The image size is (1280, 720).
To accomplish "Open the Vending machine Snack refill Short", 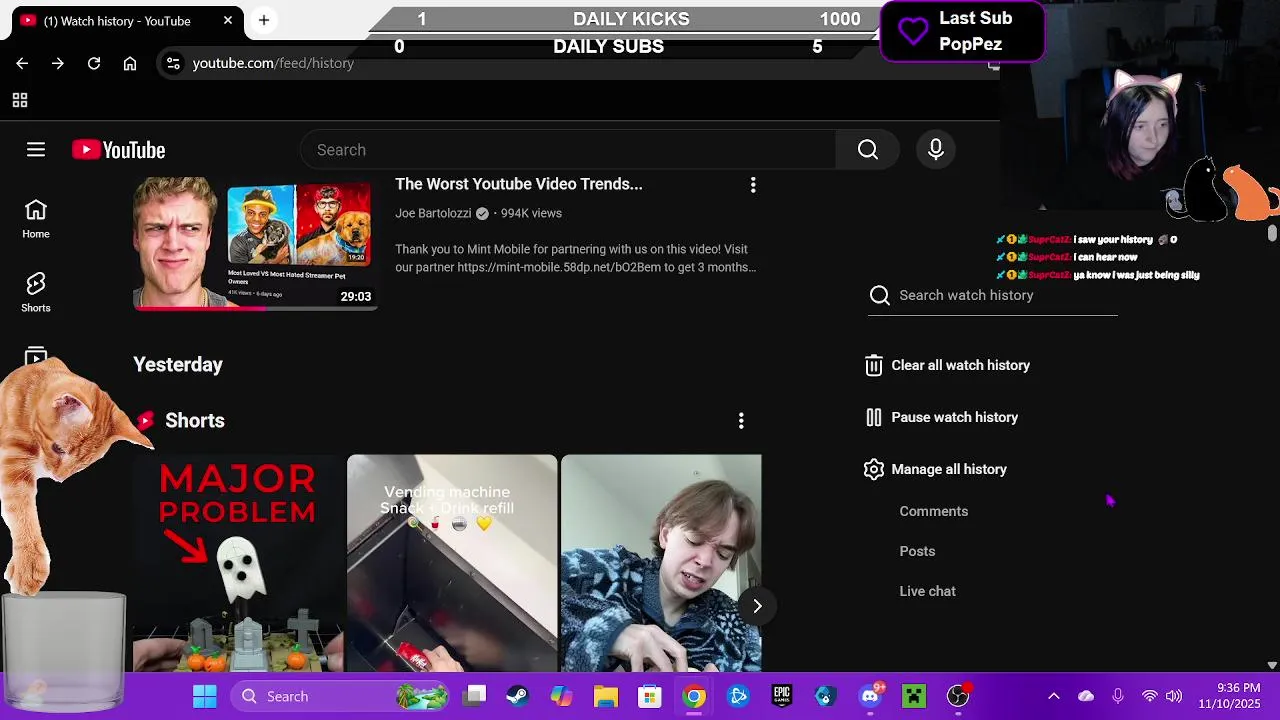I will (x=452, y=563).
